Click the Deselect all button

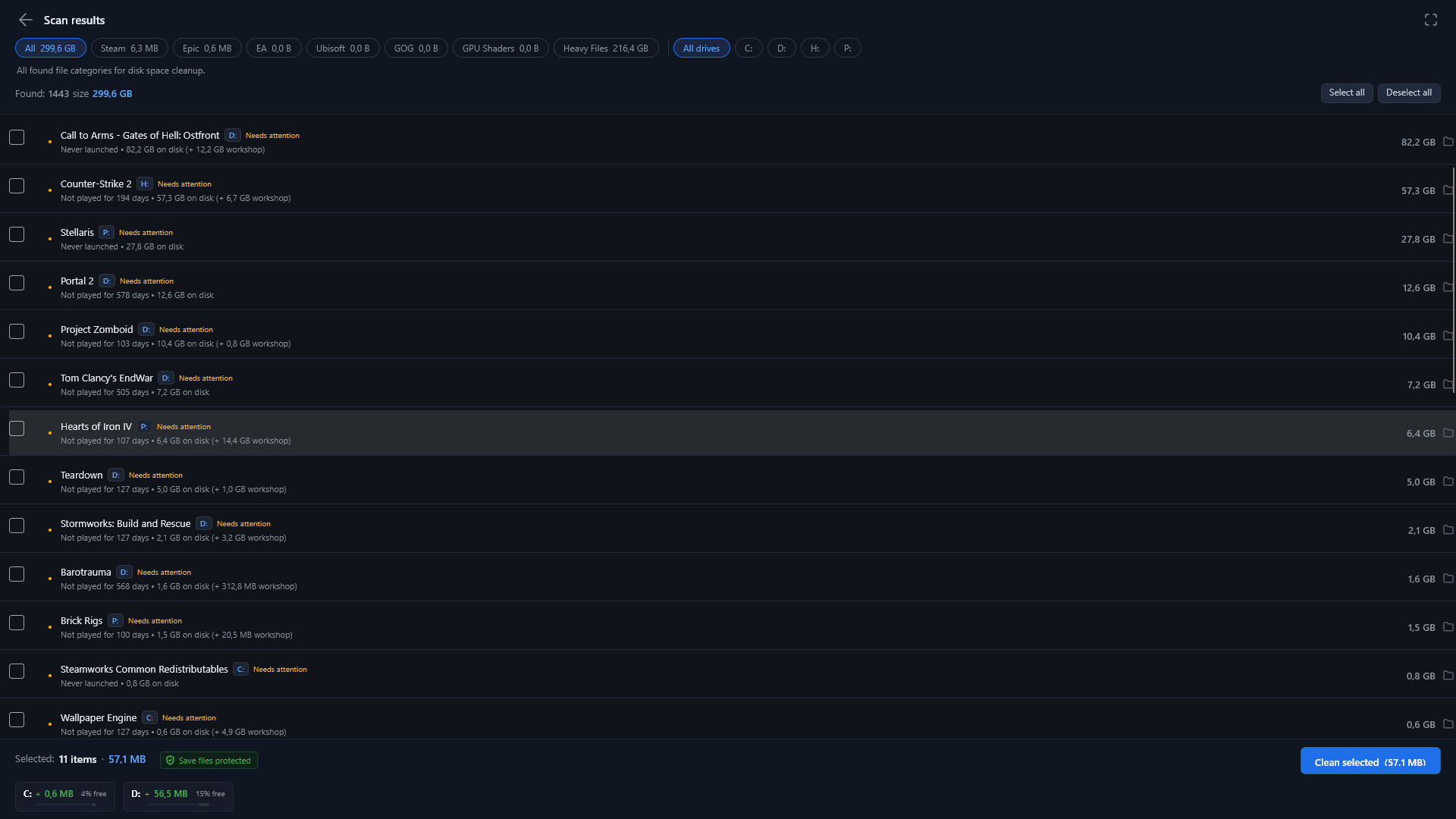(1409, 93)
